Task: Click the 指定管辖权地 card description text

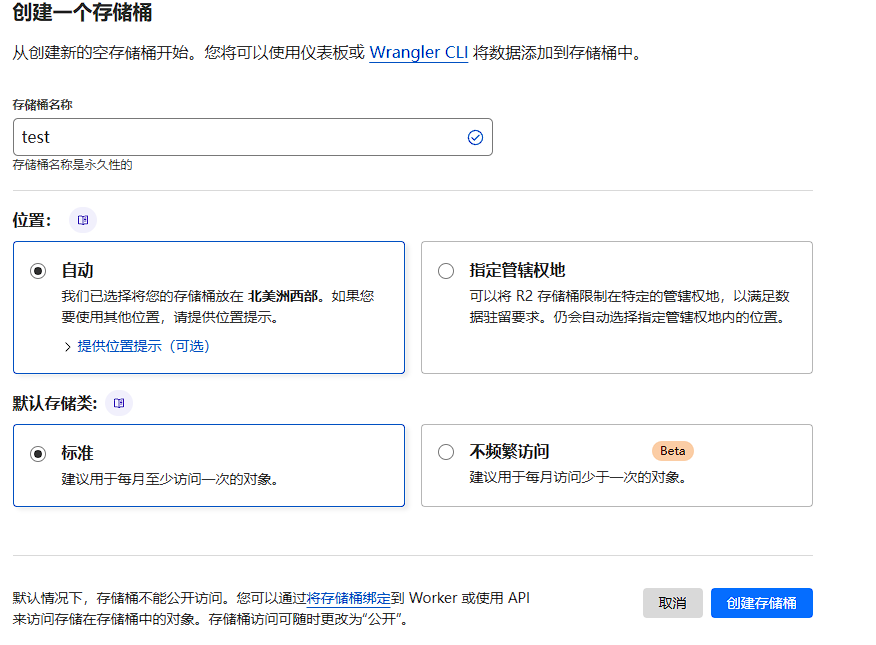Action: point(629,307)
